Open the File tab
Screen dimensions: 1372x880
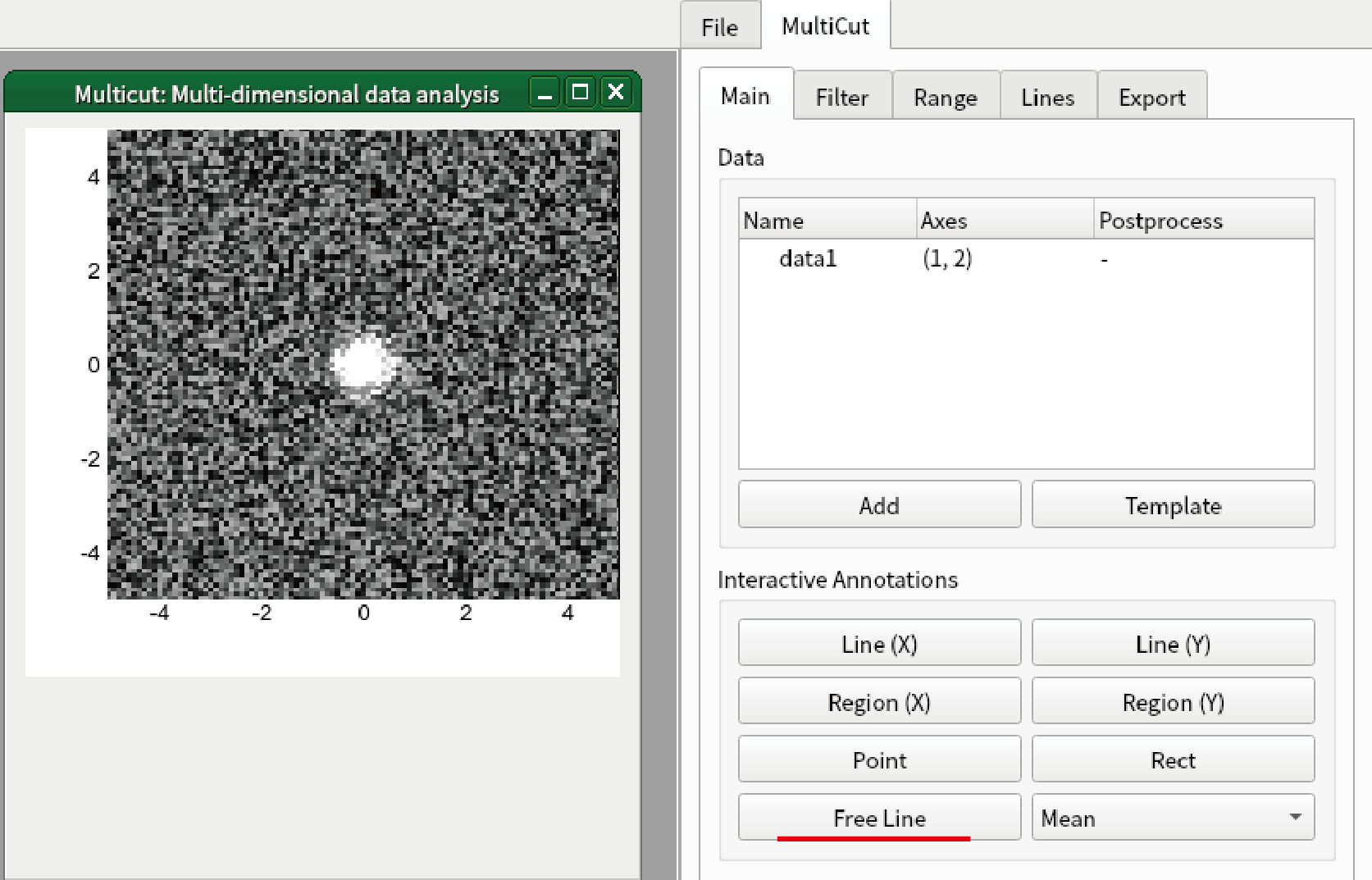click(x=719, y=27)
